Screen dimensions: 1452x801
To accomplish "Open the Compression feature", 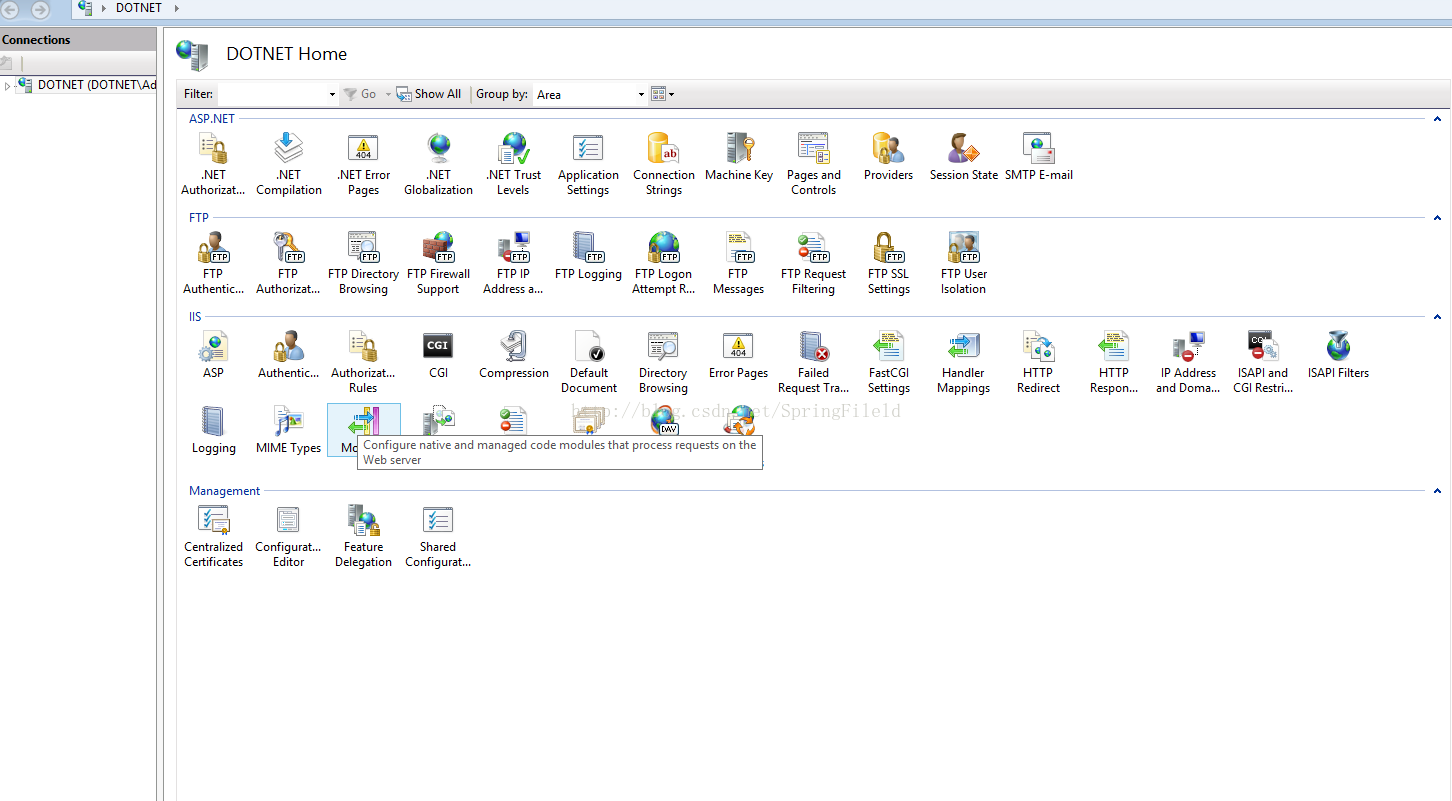I will click(514, 356).
